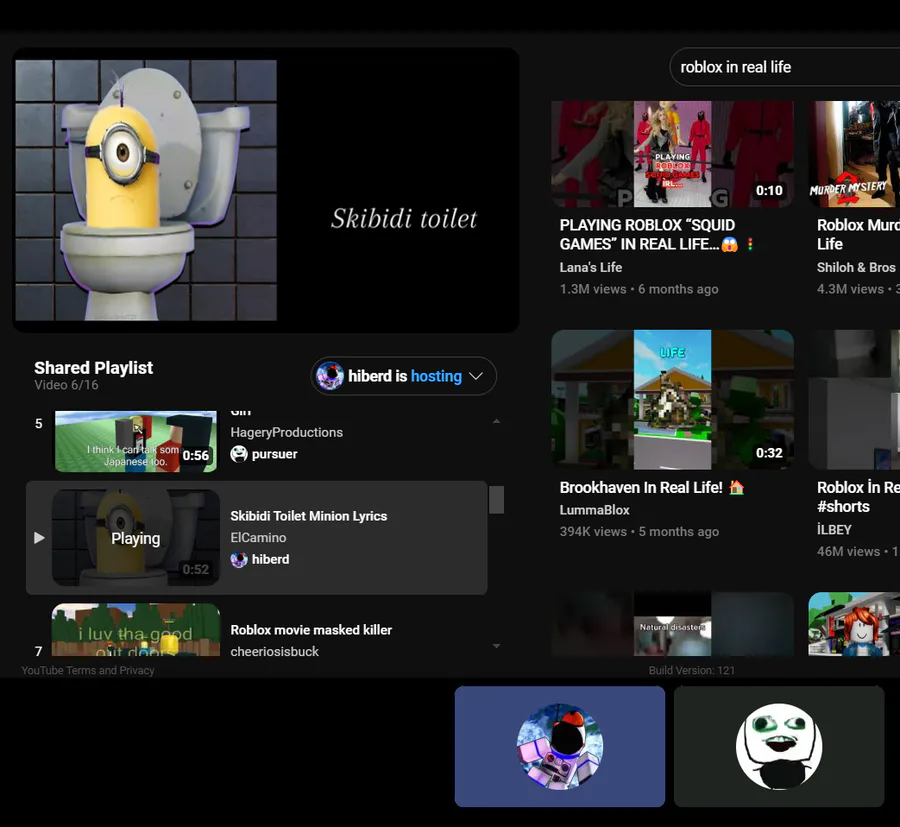Open the red-haired Roblox character thumbnail
900x827 pixels.
click(x=854, y=624)
